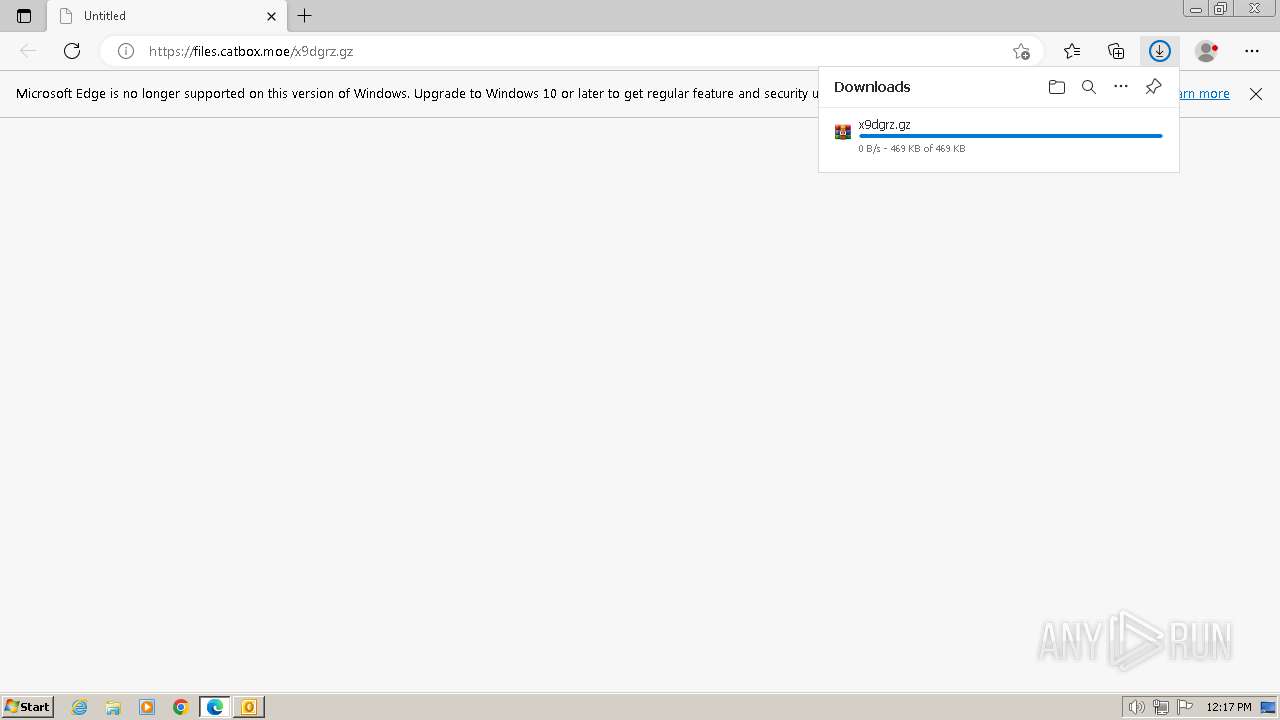
Task: Open the yellow app on taskbar
Action: (x=249, y=707)
